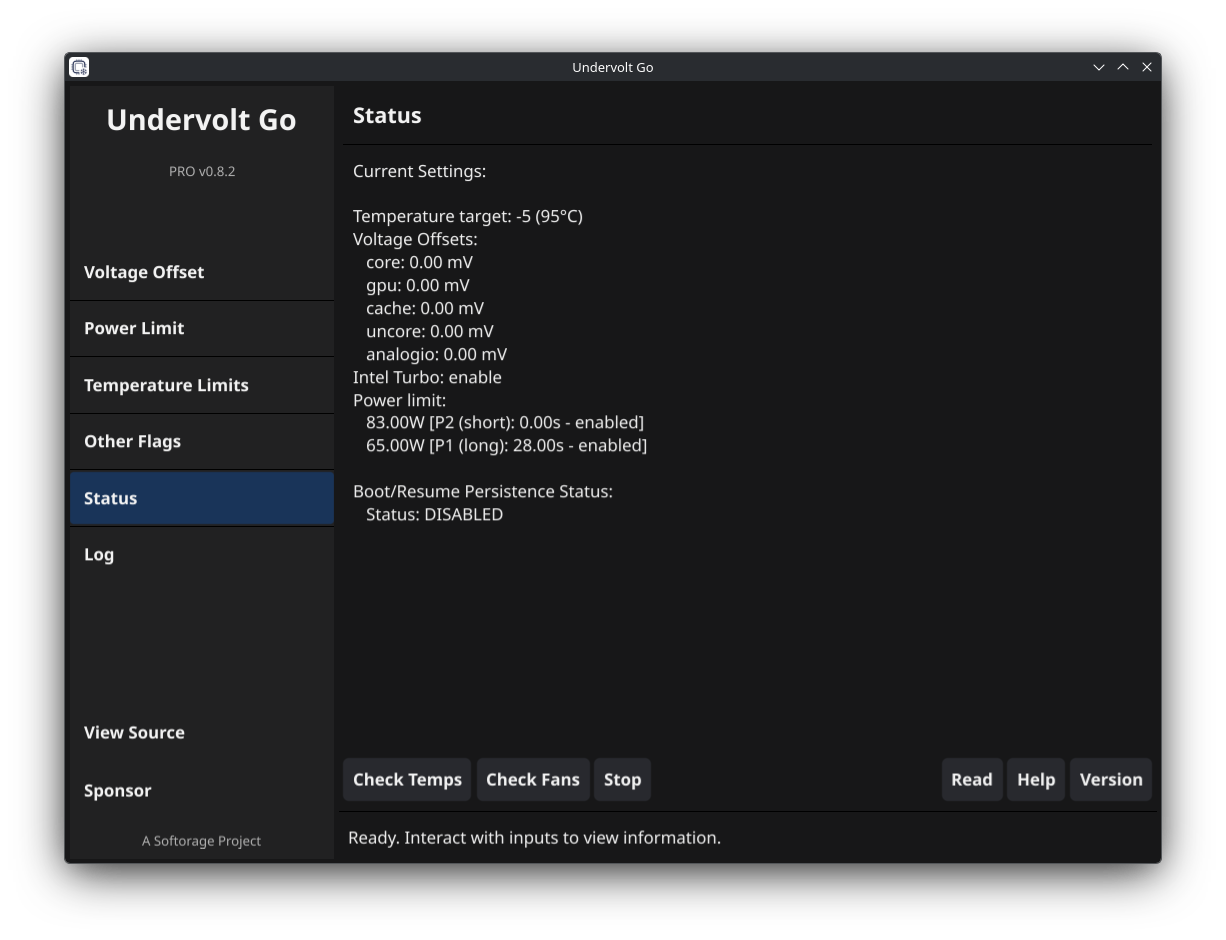
Task: Click the 'cache: 0.00 mV' line
Action: click(425, 308)
